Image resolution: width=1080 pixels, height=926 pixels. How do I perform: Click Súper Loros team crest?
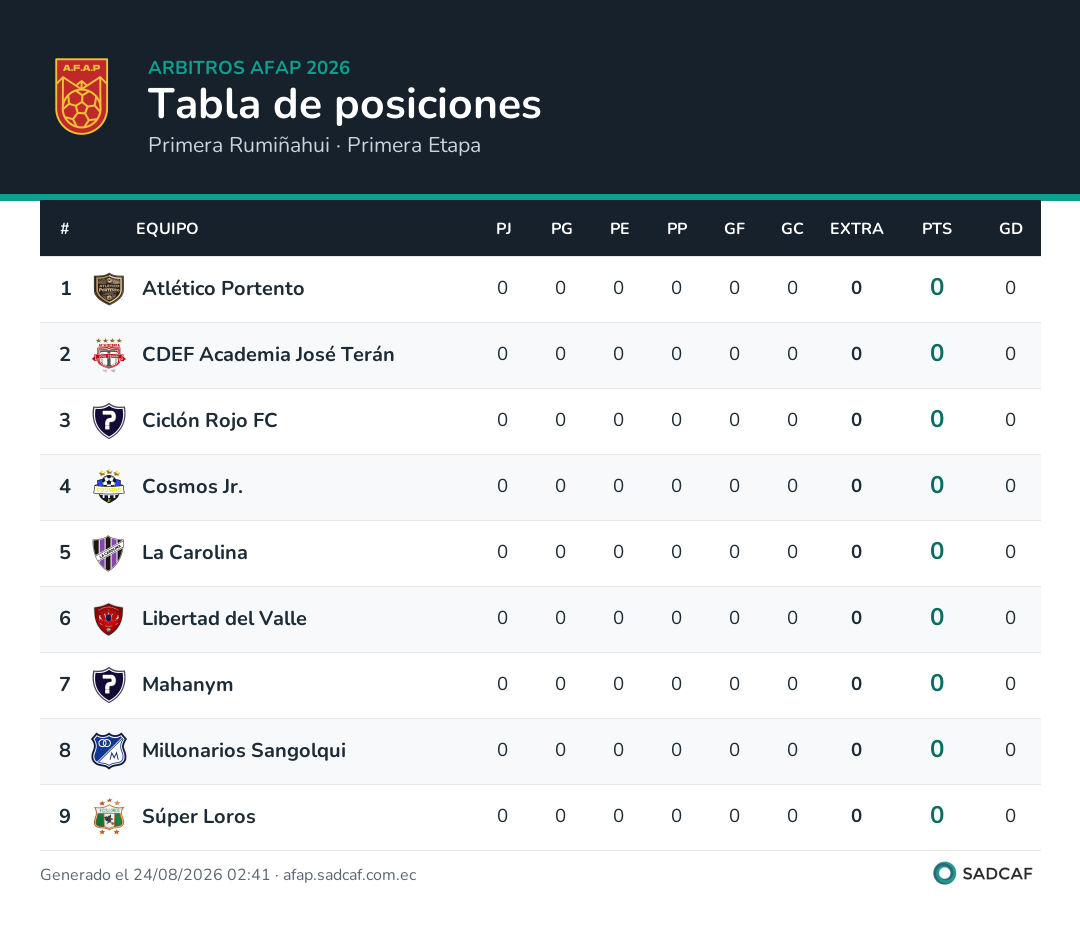click(109, 816)
